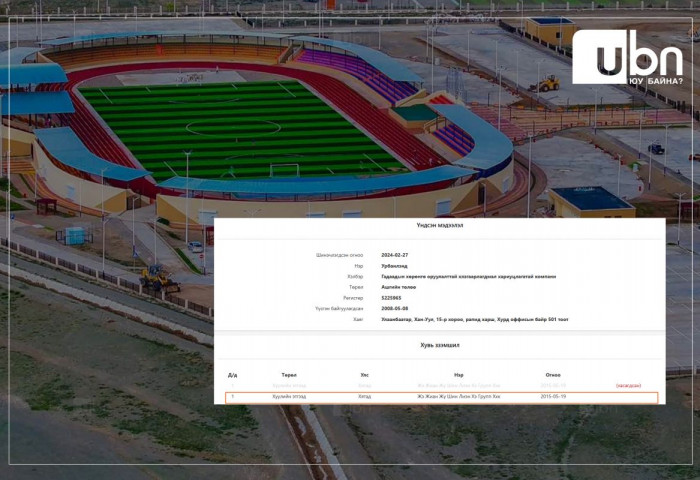Click the shareholder name in the highlighted row

click(458, 397)
